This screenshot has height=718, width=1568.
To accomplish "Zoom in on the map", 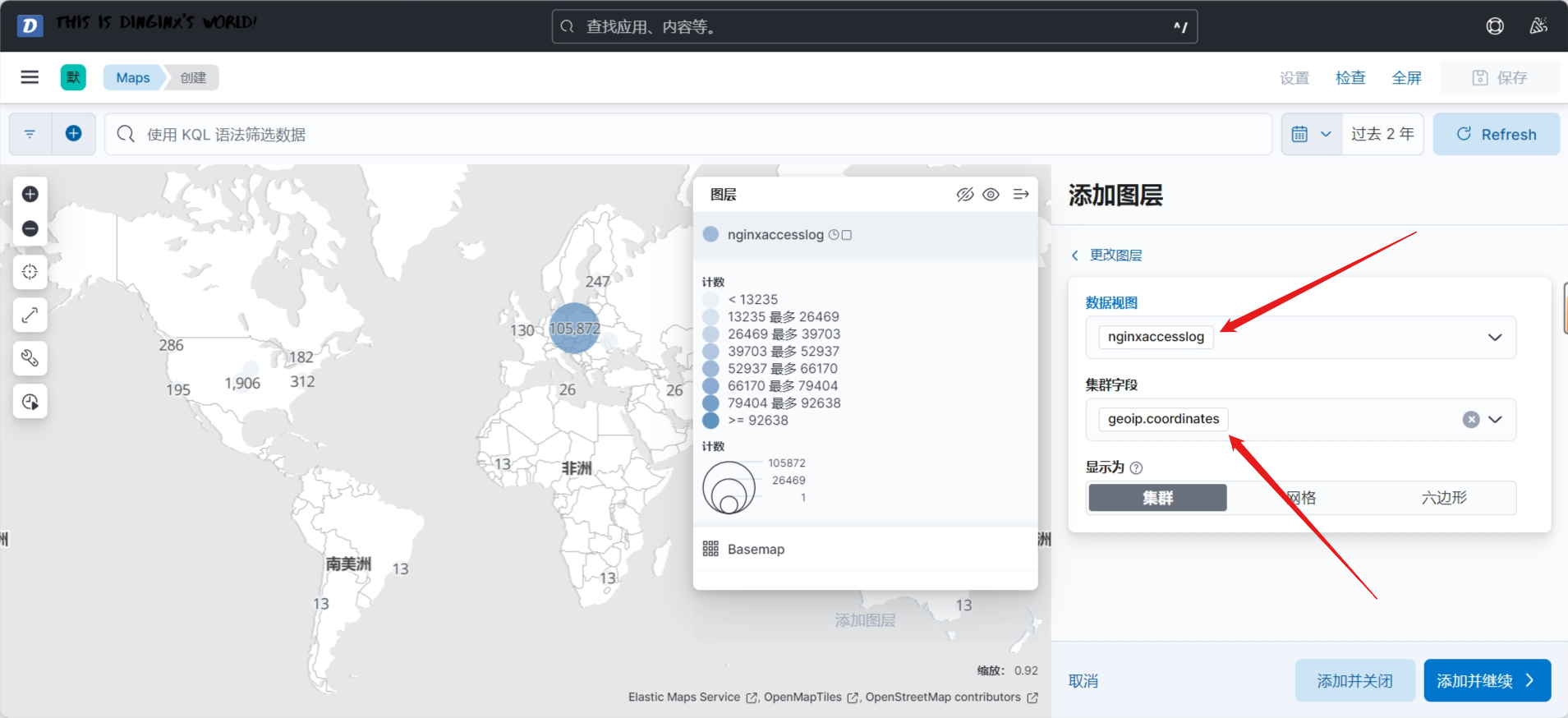I will (30, 194).
